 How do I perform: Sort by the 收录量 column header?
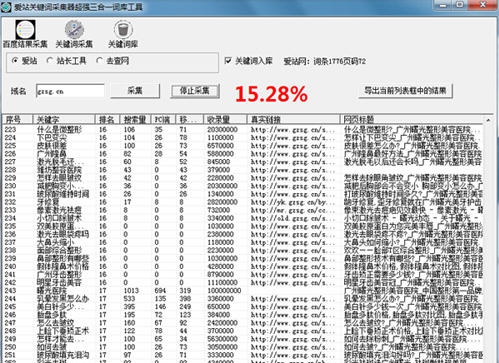point(225,119)
